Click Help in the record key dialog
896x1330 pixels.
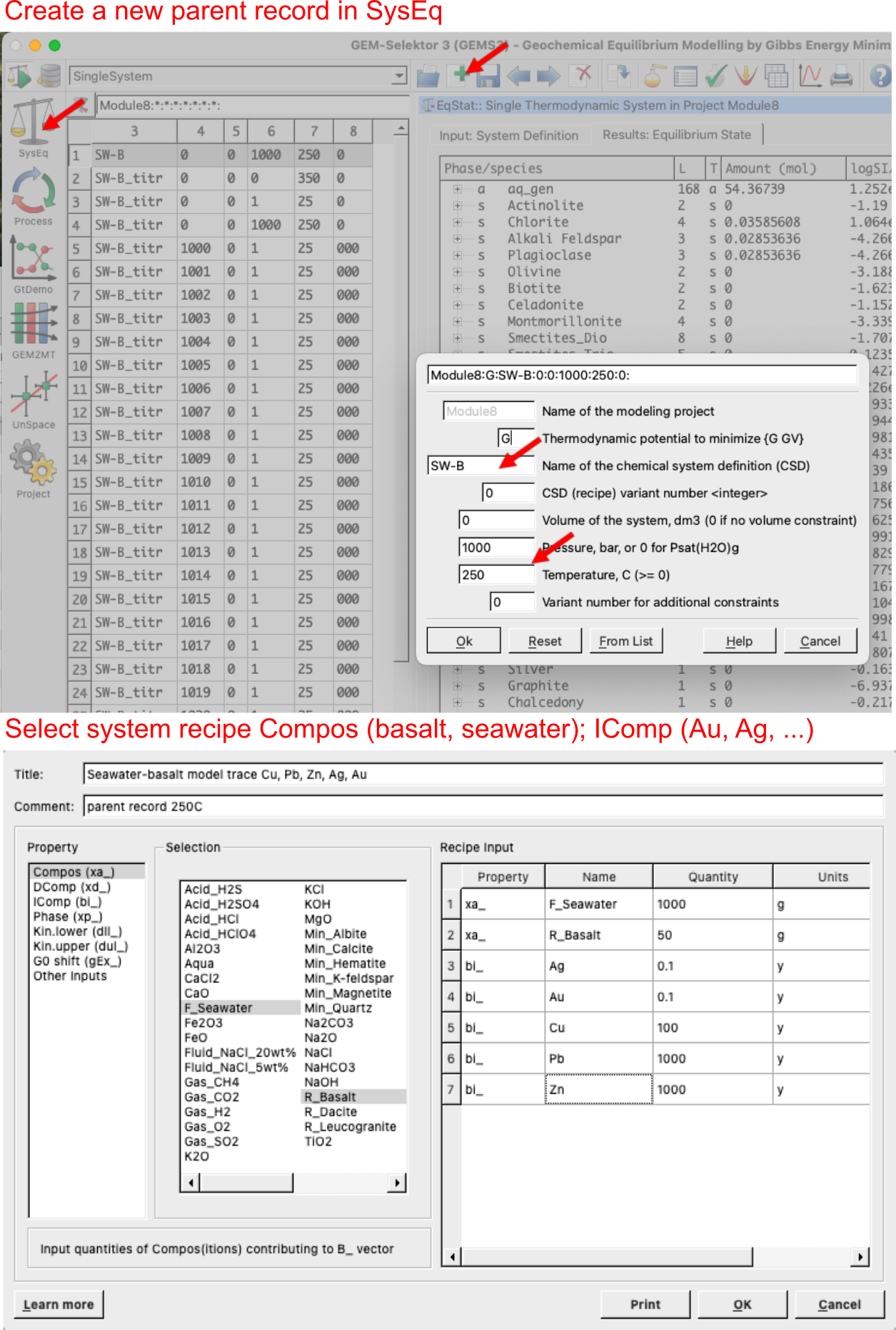click(x=739, y=641)
